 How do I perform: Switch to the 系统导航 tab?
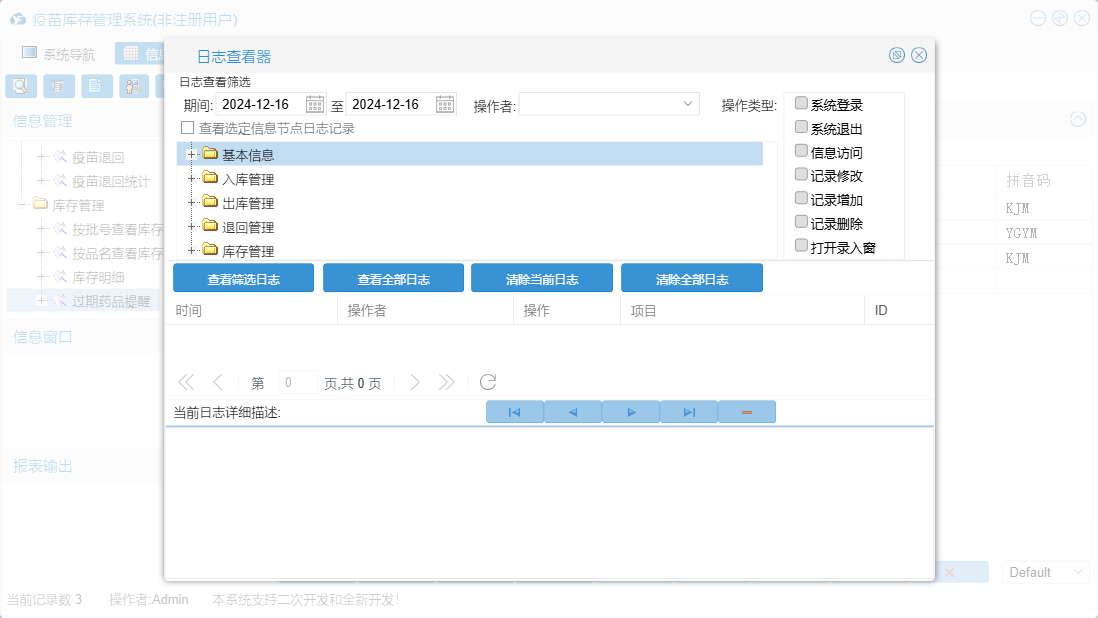pyautogui.click(x=59, y=54)
